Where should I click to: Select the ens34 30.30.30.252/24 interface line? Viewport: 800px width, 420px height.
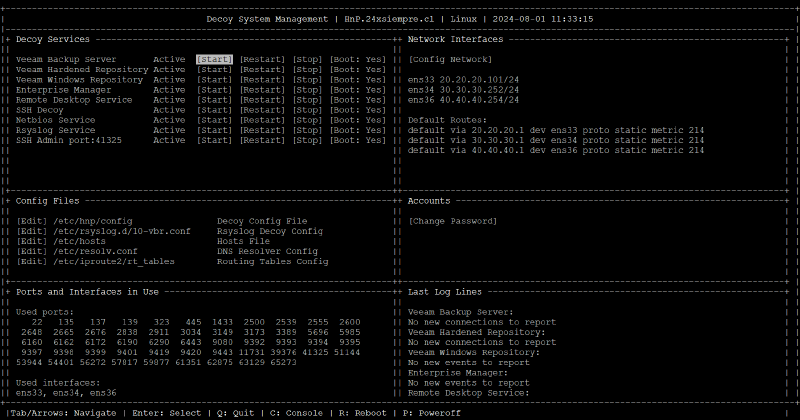click(463, 90)
